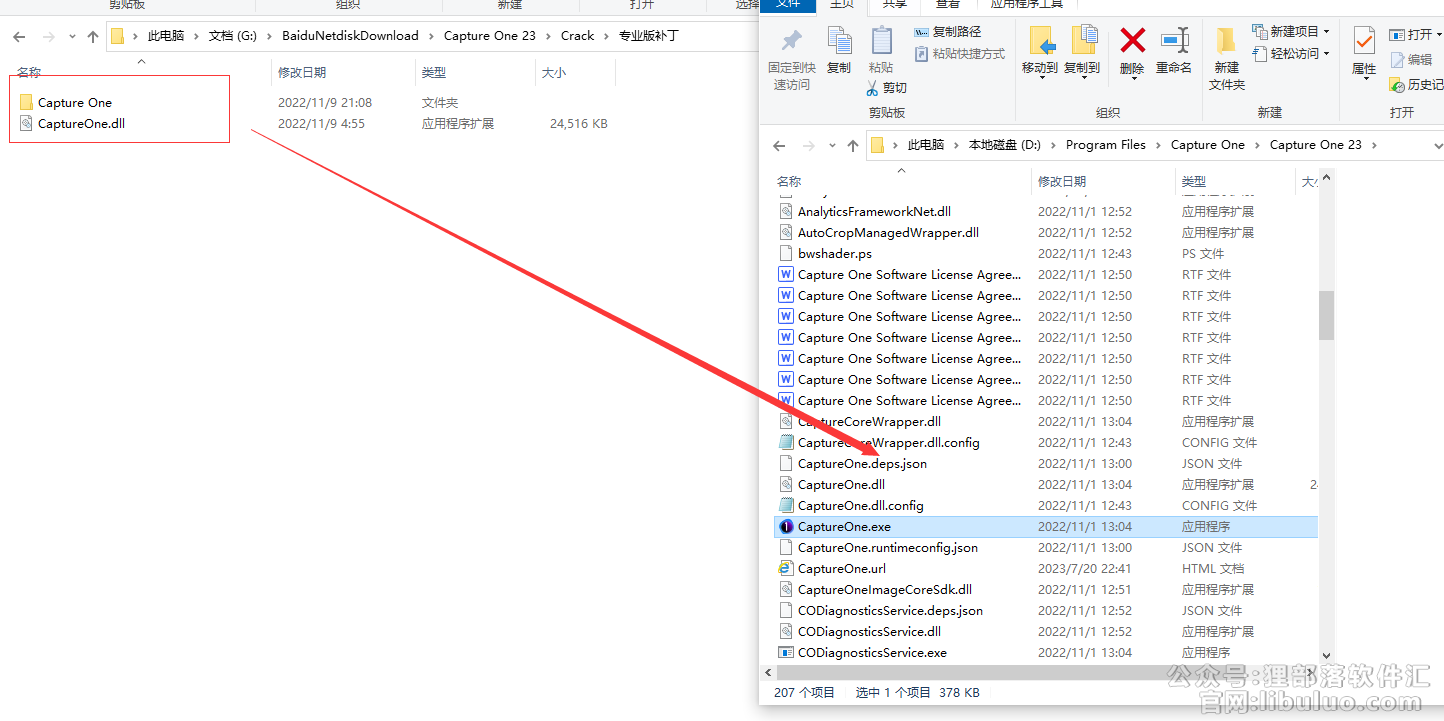Click the Edit (编辑) ribbon item
Image resolution: width=1444 pixels, height=721 pixels.
1412,60
